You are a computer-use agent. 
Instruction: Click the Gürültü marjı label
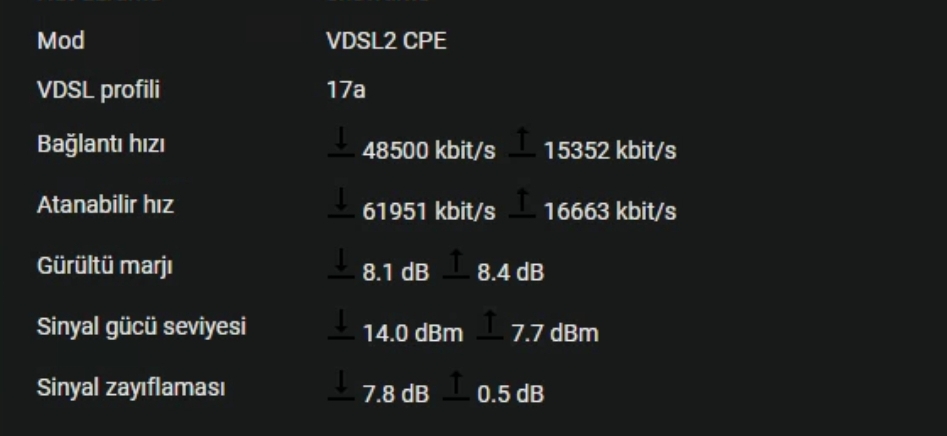pos(104,266)
